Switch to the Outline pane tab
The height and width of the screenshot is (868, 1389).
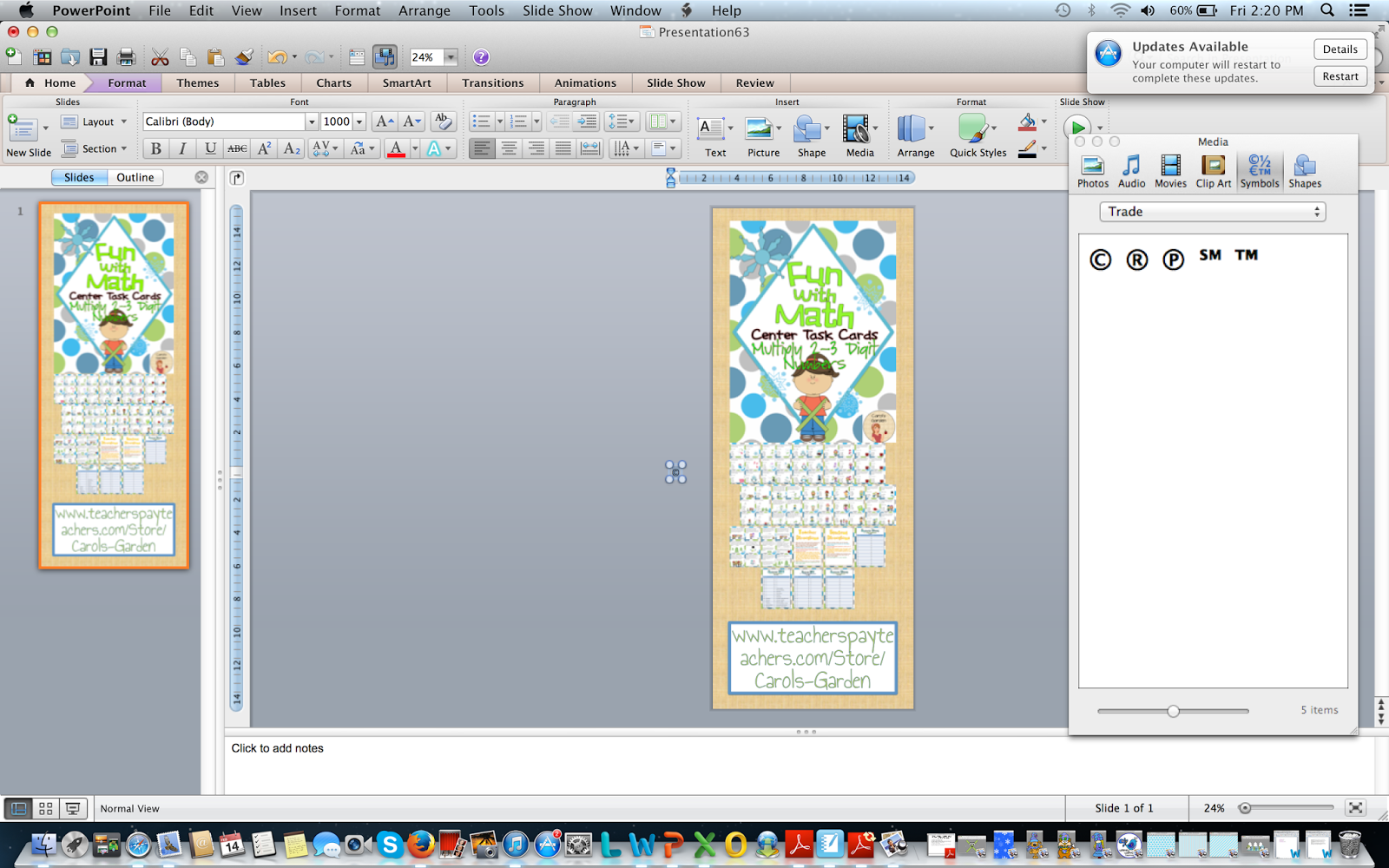click(x=135, y=177)
